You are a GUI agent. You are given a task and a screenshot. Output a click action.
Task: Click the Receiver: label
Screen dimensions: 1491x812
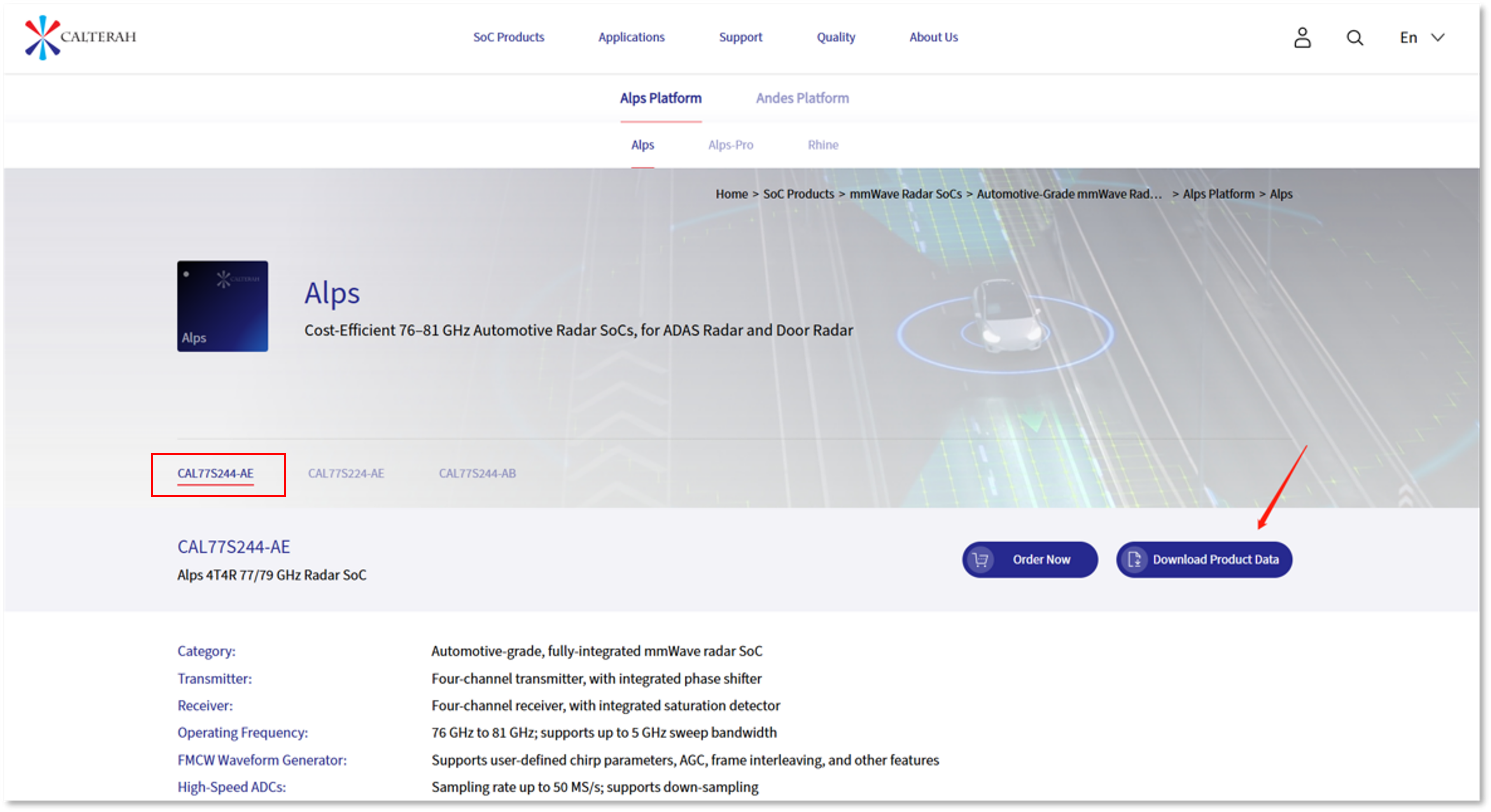[x=204, y=706]
